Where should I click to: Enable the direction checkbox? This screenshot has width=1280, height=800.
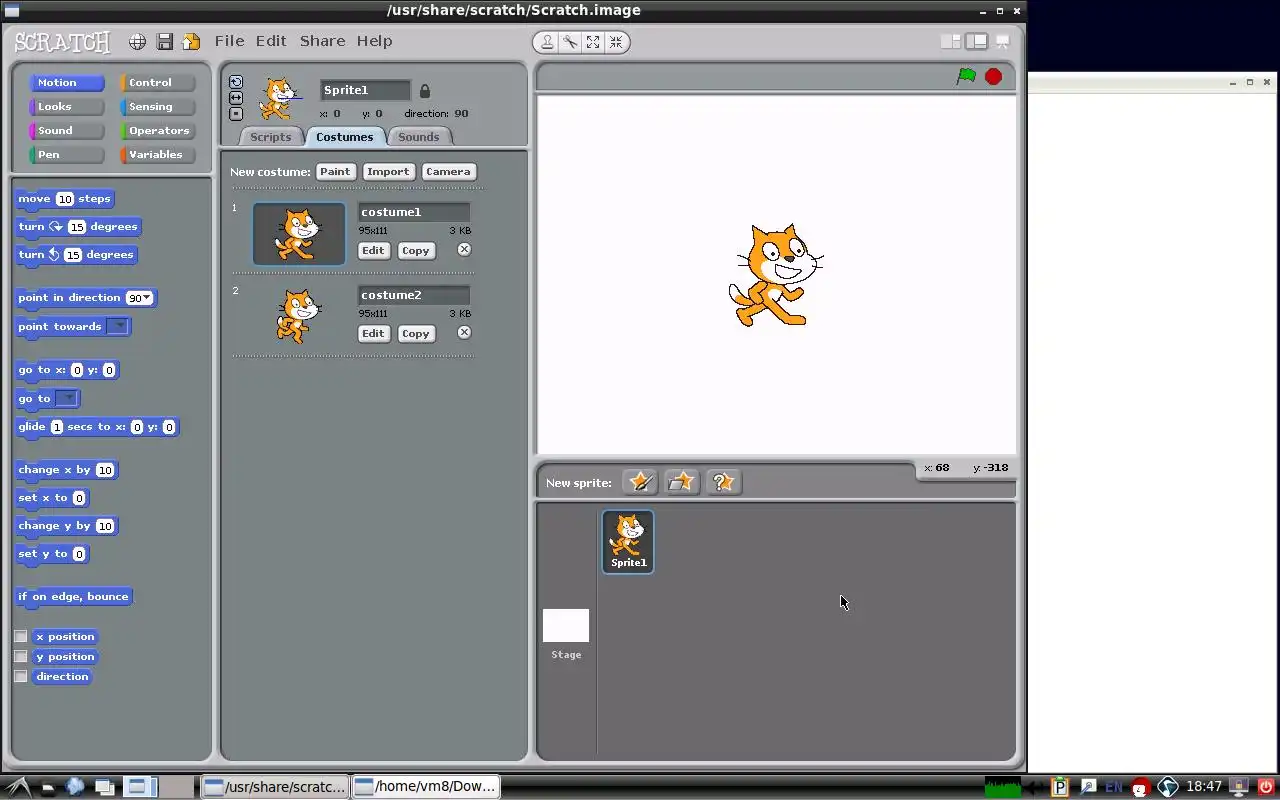[x=21, y=677]
